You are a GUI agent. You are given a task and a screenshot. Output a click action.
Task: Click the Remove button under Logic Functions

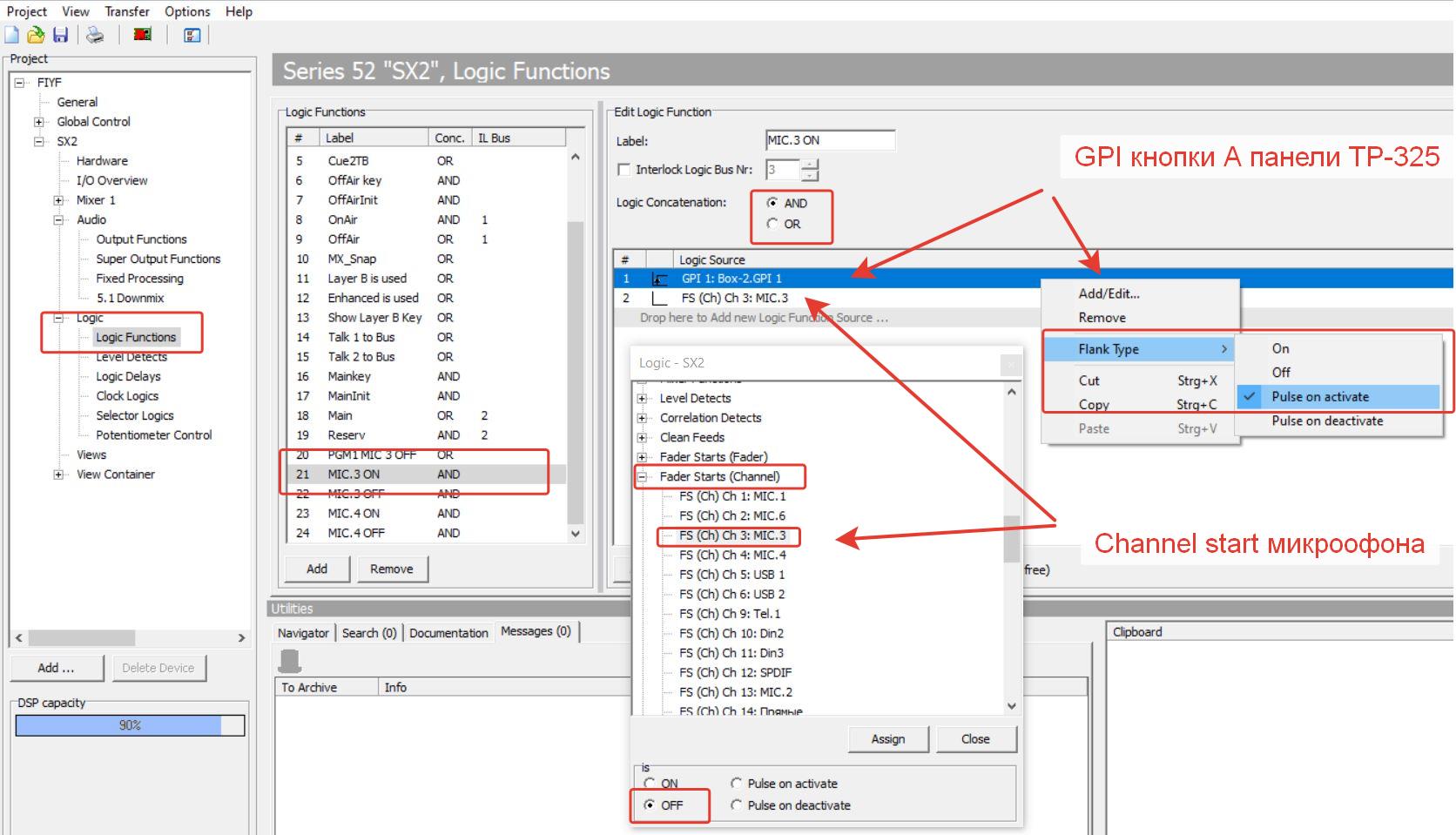point(391,569)
